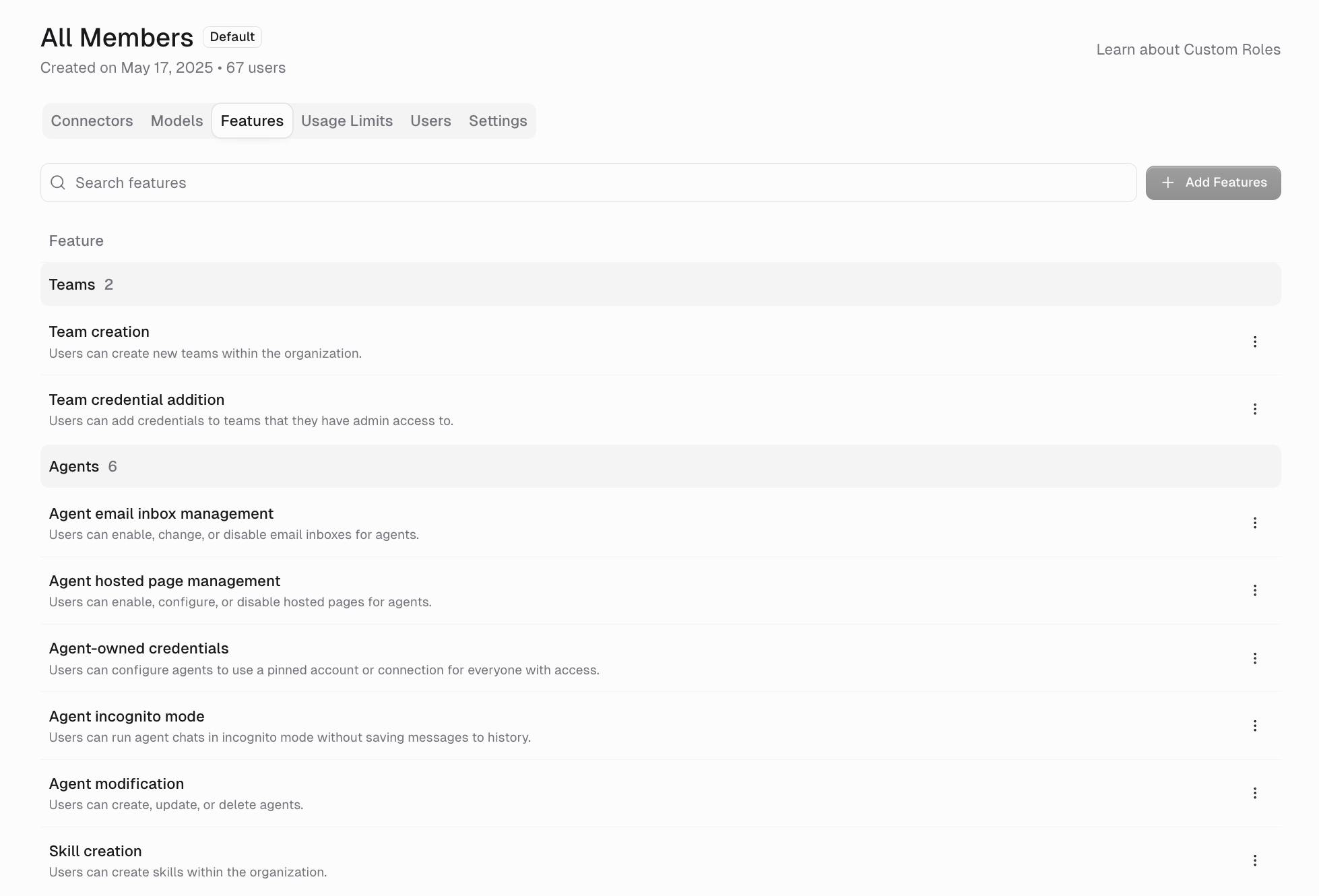Viewport: 1319px width, 896px height.
Task: Select Agent hosted page management title
Action: tap(164, 581)
